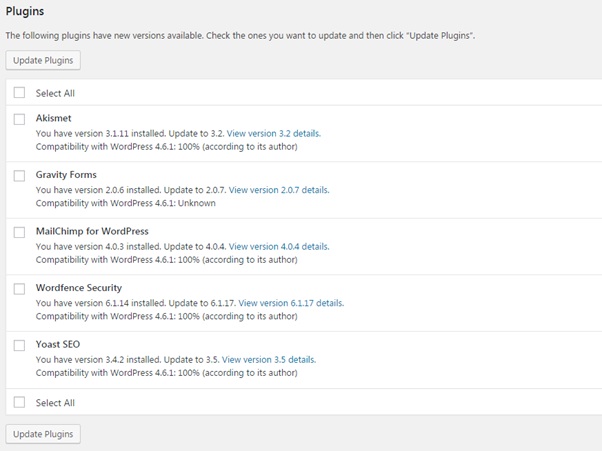
Task: Enable the MailChimp for WordPress checkbox
Action: click(19, 232)
